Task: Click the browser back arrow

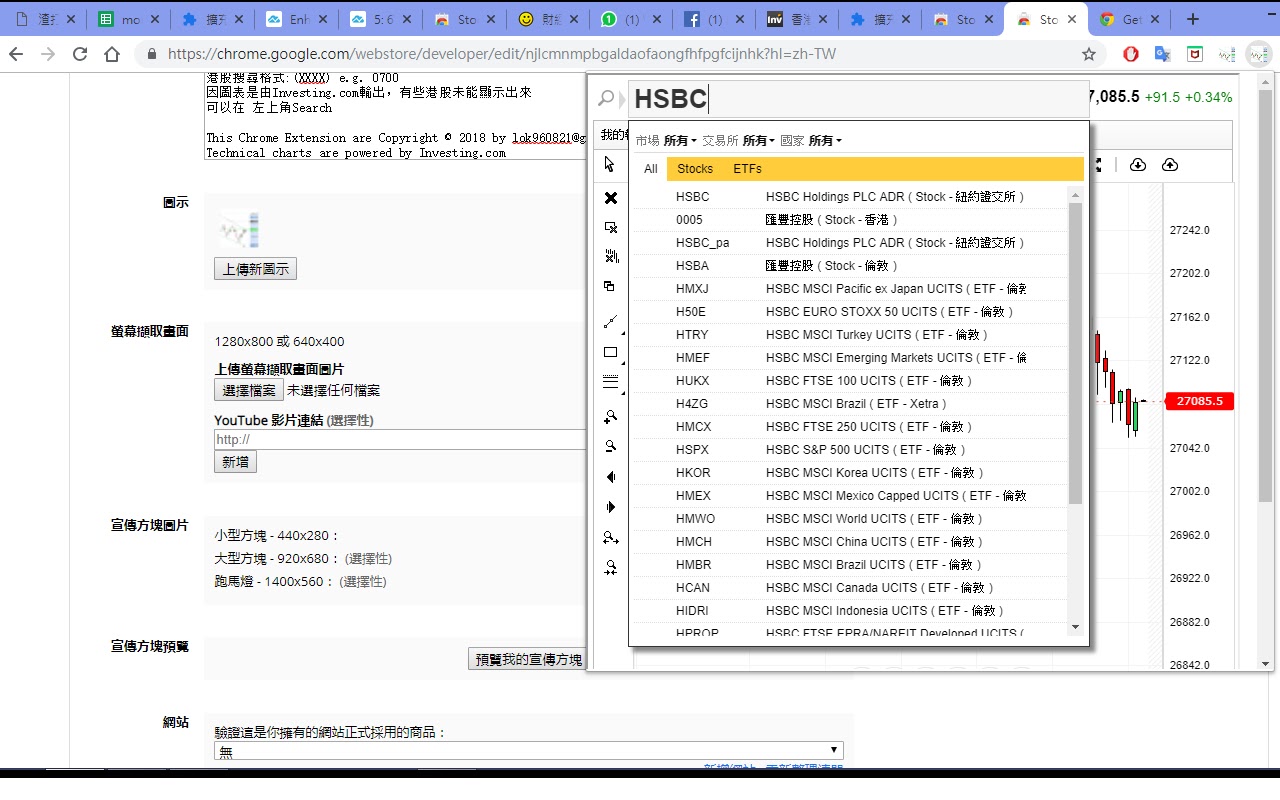Action: pos(17,54)
